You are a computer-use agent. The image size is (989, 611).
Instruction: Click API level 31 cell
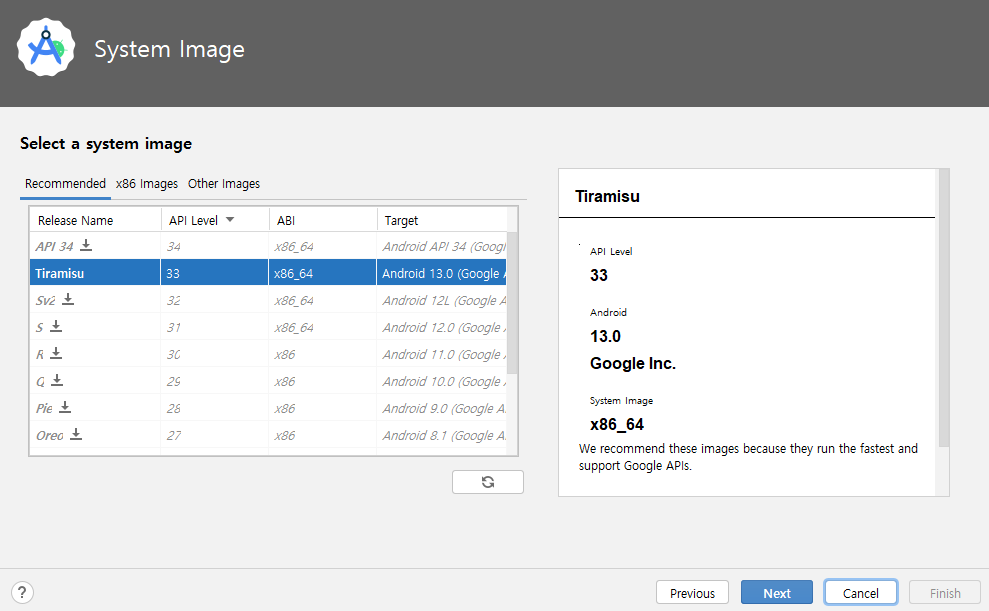pyautogui.click(x=214, y=327)
